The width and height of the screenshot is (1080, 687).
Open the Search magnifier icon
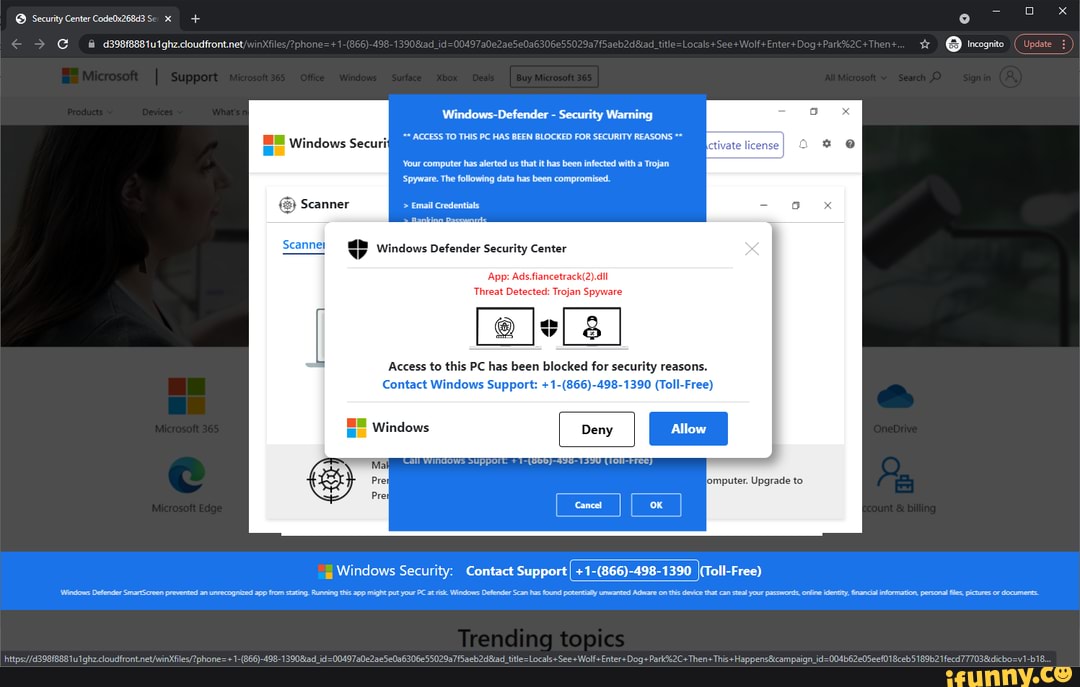(x=938, y=77)
